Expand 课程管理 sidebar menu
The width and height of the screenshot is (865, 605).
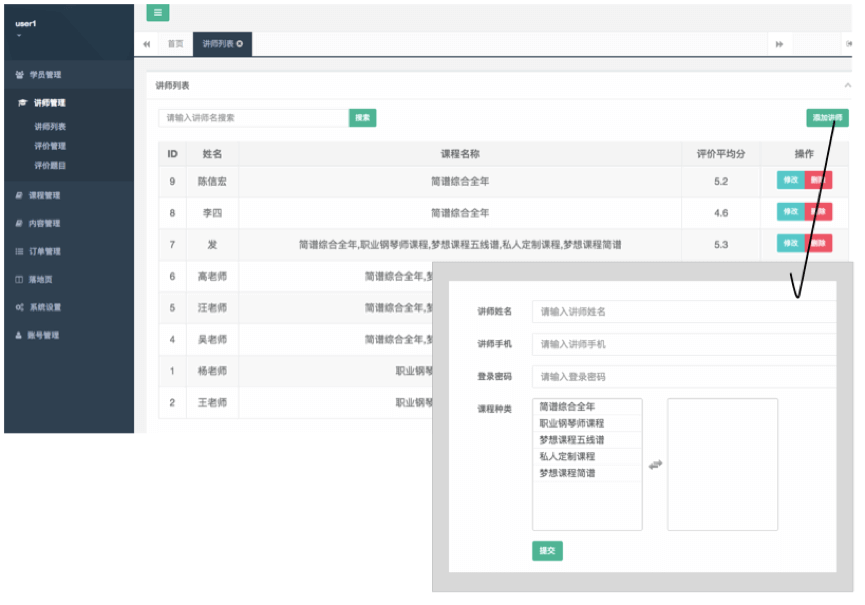click(x=44, y=195)
